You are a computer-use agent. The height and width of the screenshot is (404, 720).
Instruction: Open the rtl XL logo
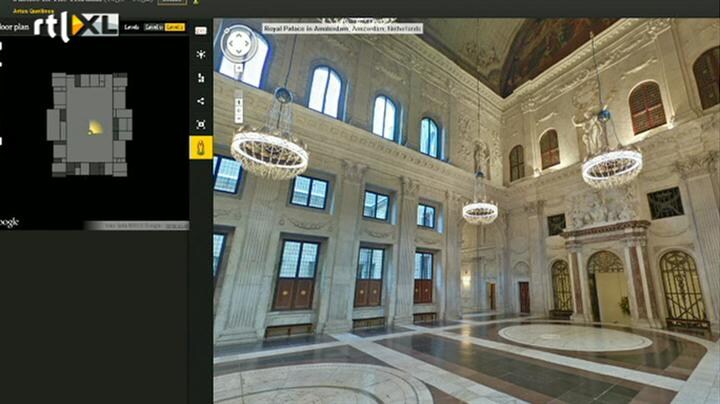(x=76, y=27)
